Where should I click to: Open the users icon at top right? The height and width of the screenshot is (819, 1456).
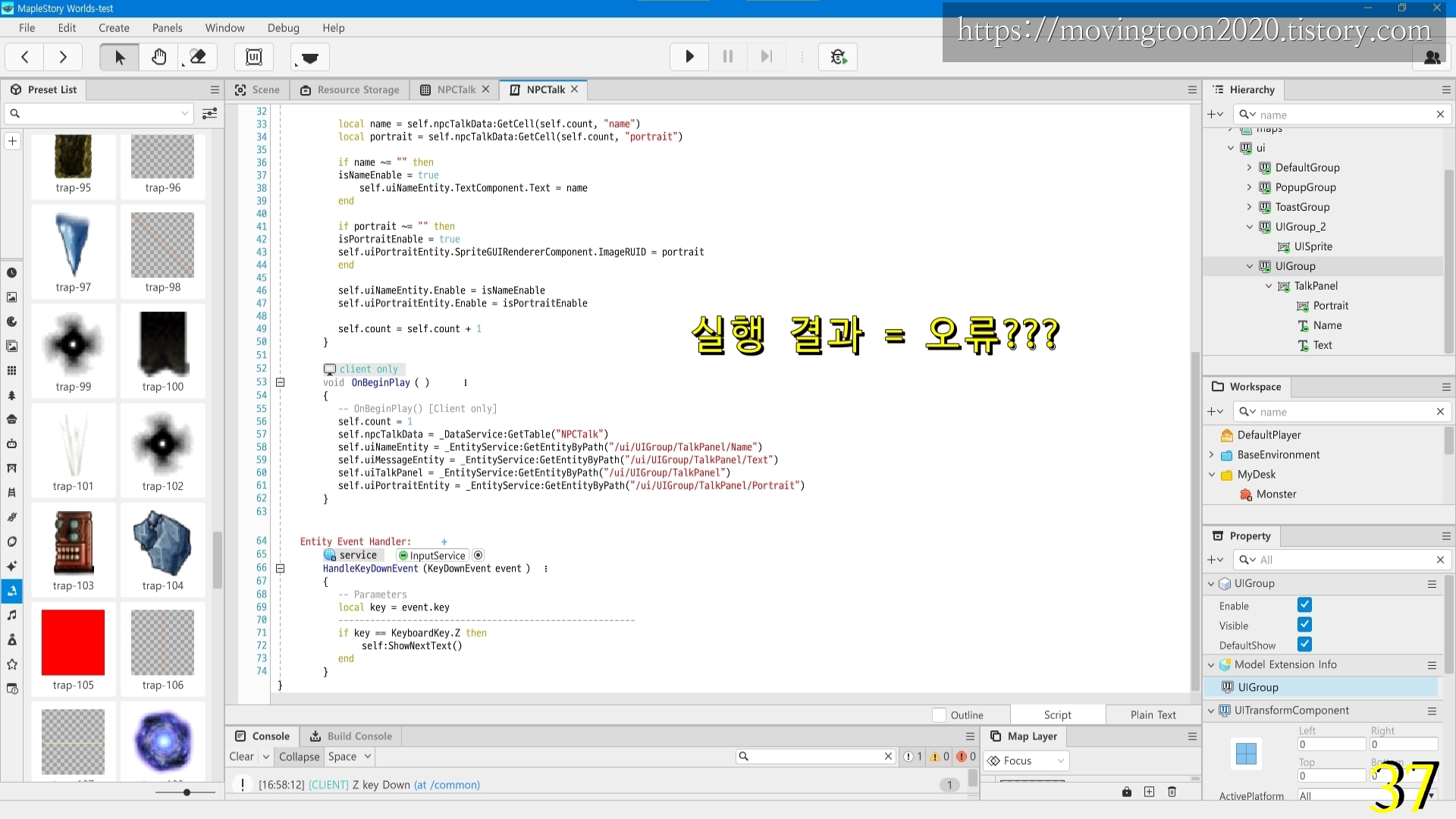[1432, 58]
